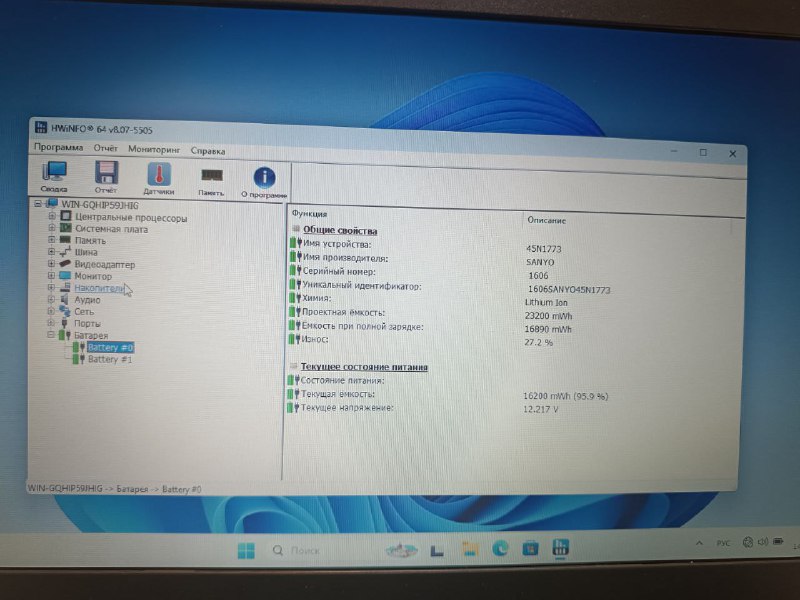
Task: Click the computer icon beside WIN-GQHIP59JHIG
Action: pyautogui.click(x=52, y=204)
